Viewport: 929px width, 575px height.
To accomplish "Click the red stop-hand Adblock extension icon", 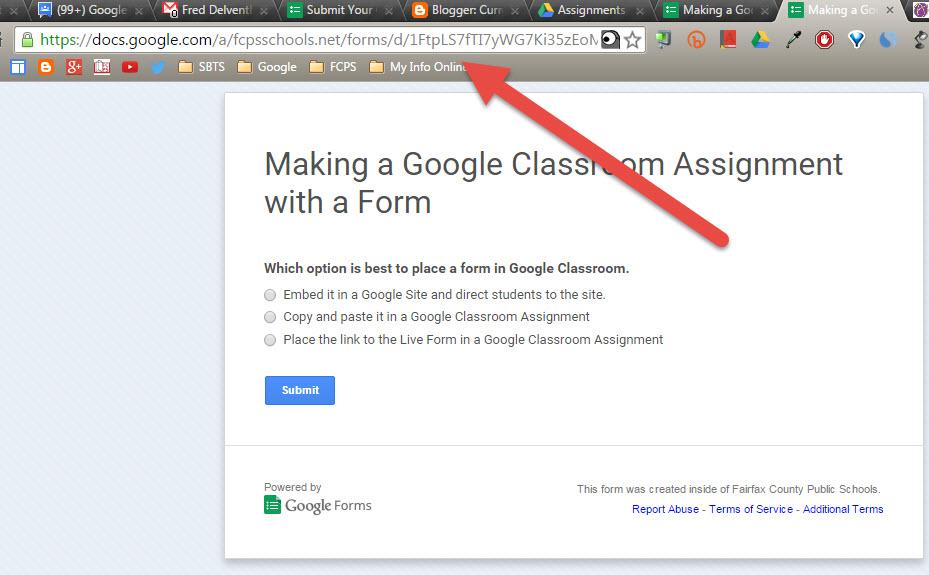I will coord(824,40).
